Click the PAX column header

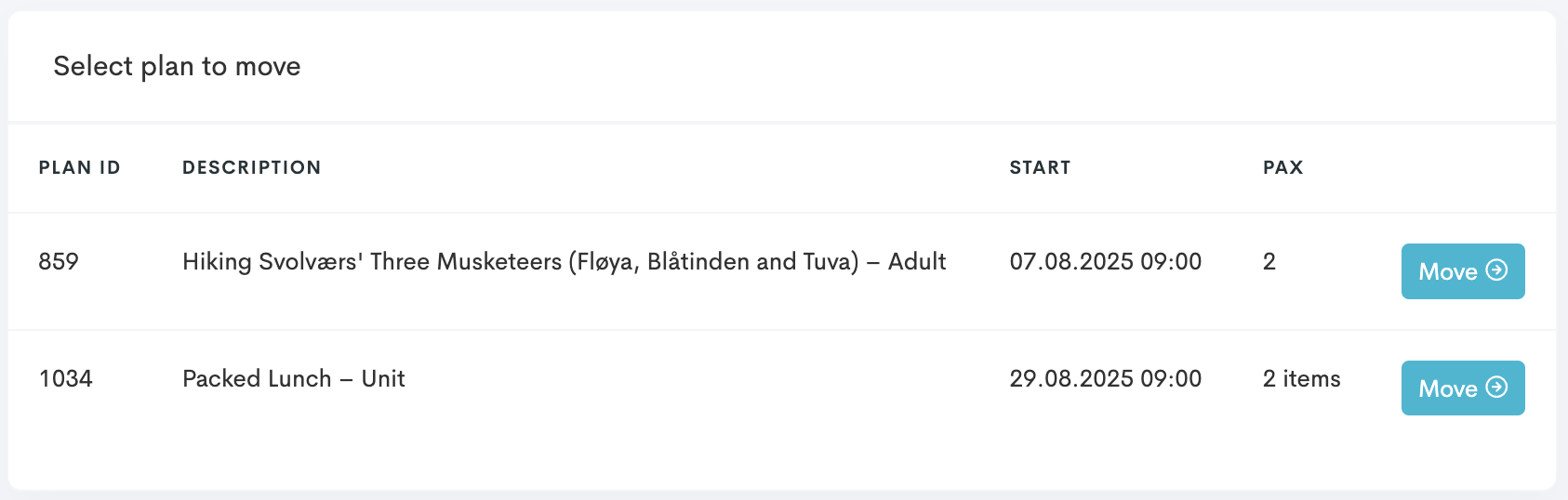pyautogui.click(x=1282, y=168)
